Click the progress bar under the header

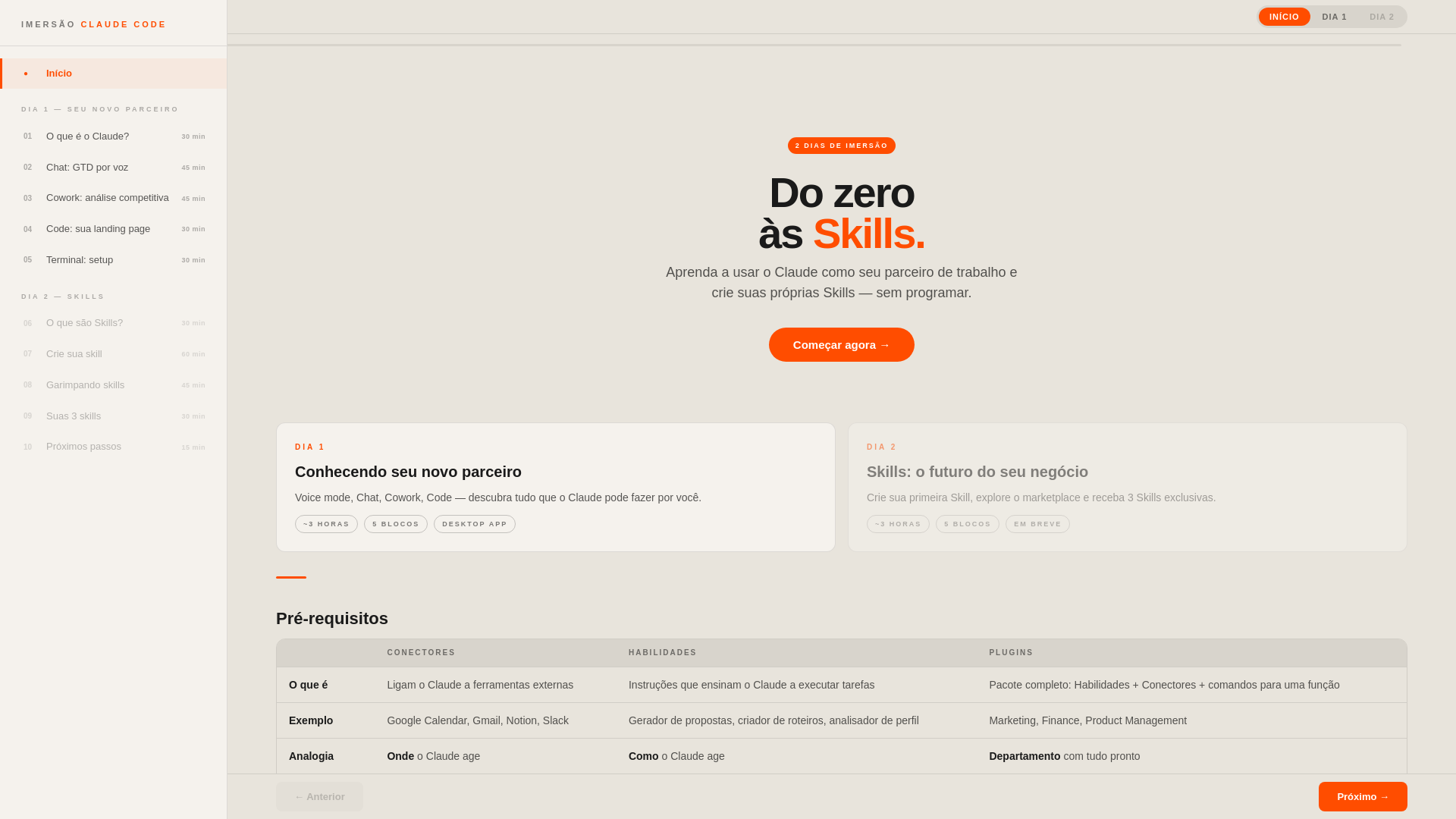(x=814, y=45)
